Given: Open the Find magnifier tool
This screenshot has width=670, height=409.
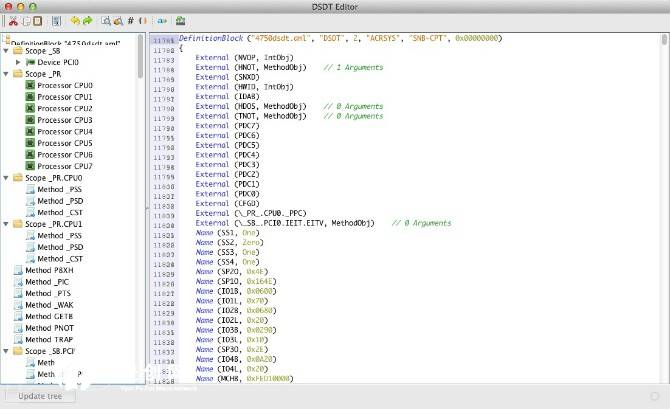Looking at the screenshot, I should (x=104, y=20).
